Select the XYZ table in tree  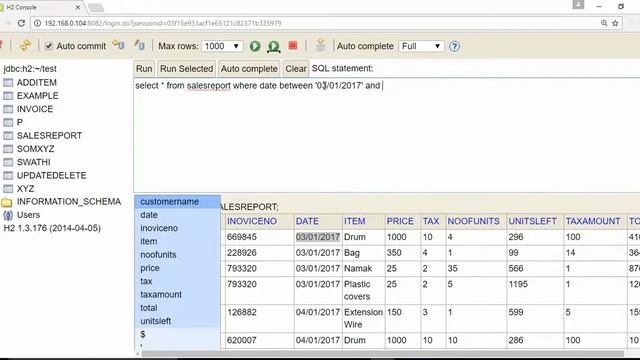pos(25,189)
